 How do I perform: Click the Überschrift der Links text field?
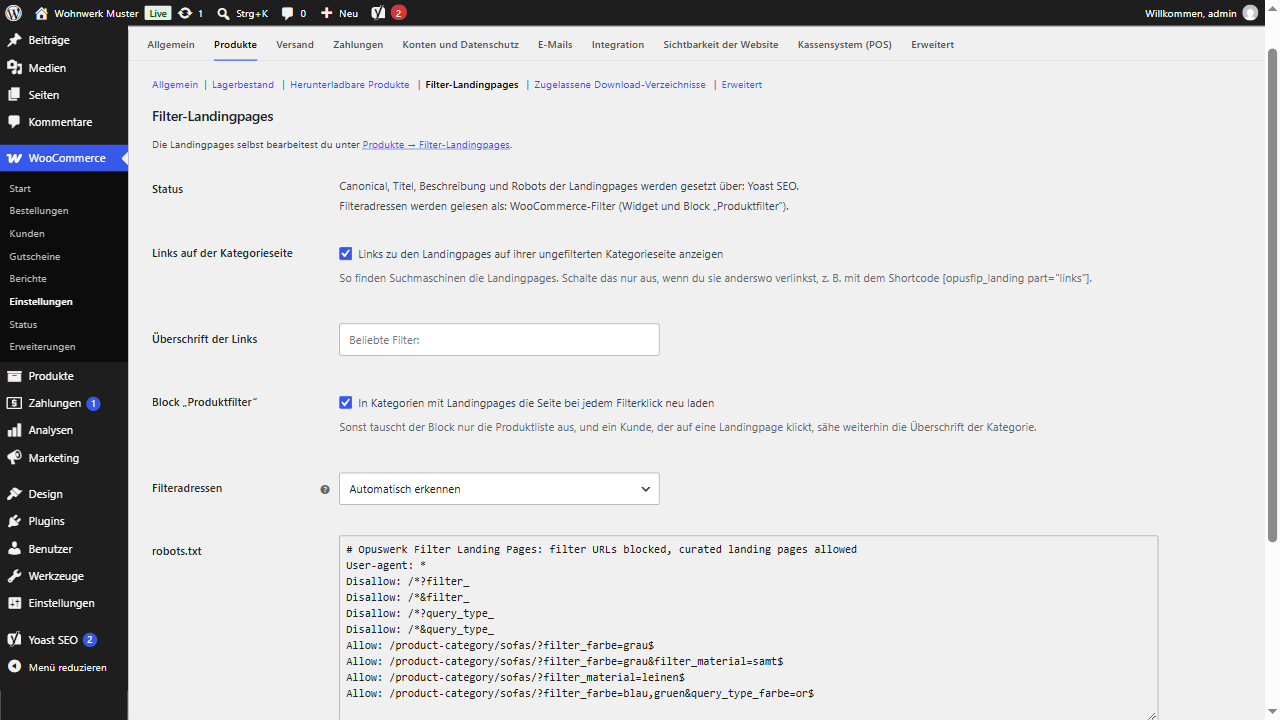click(x=499, y=339)
